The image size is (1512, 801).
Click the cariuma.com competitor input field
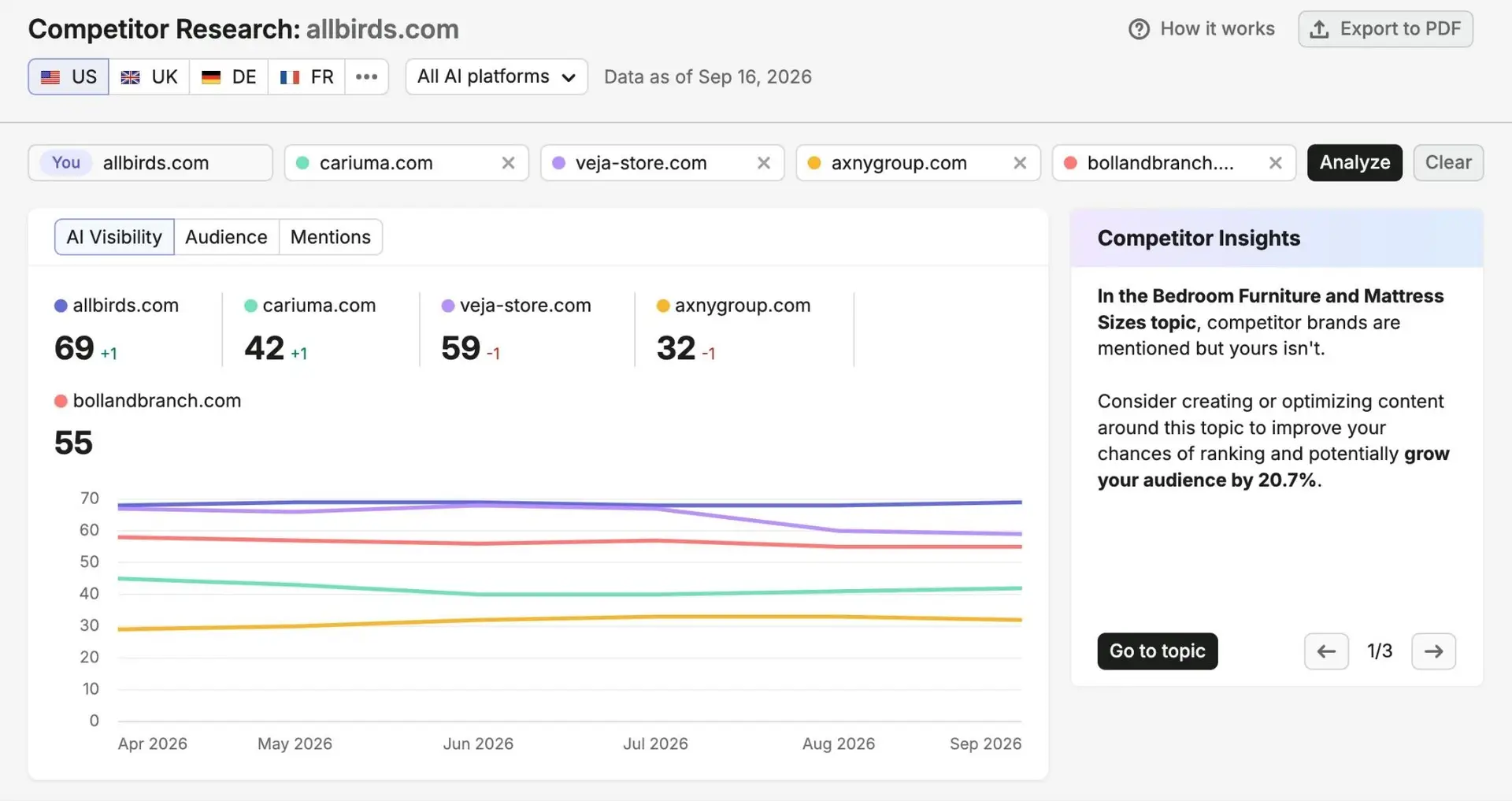click(x=406, y=163)
